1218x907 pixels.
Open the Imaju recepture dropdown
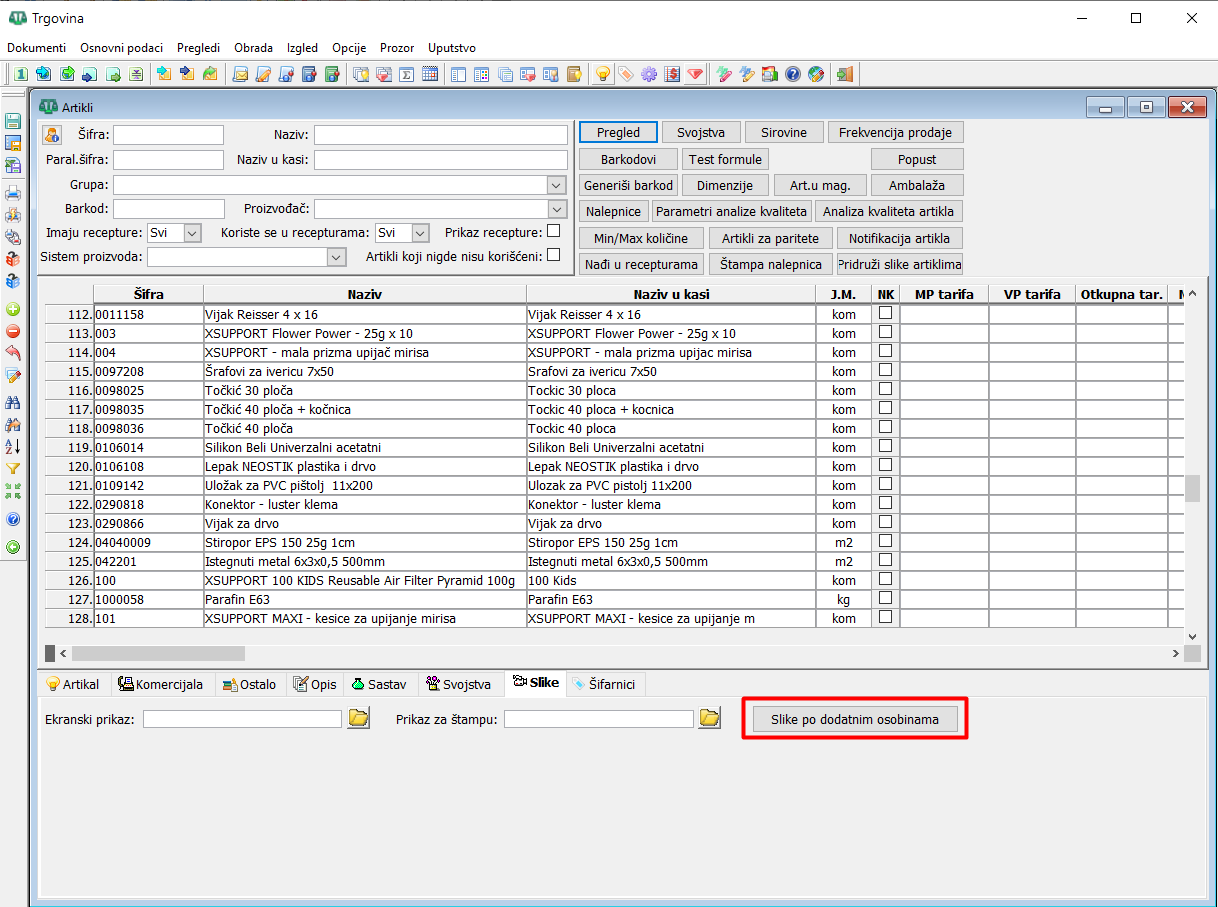point(193,233)
